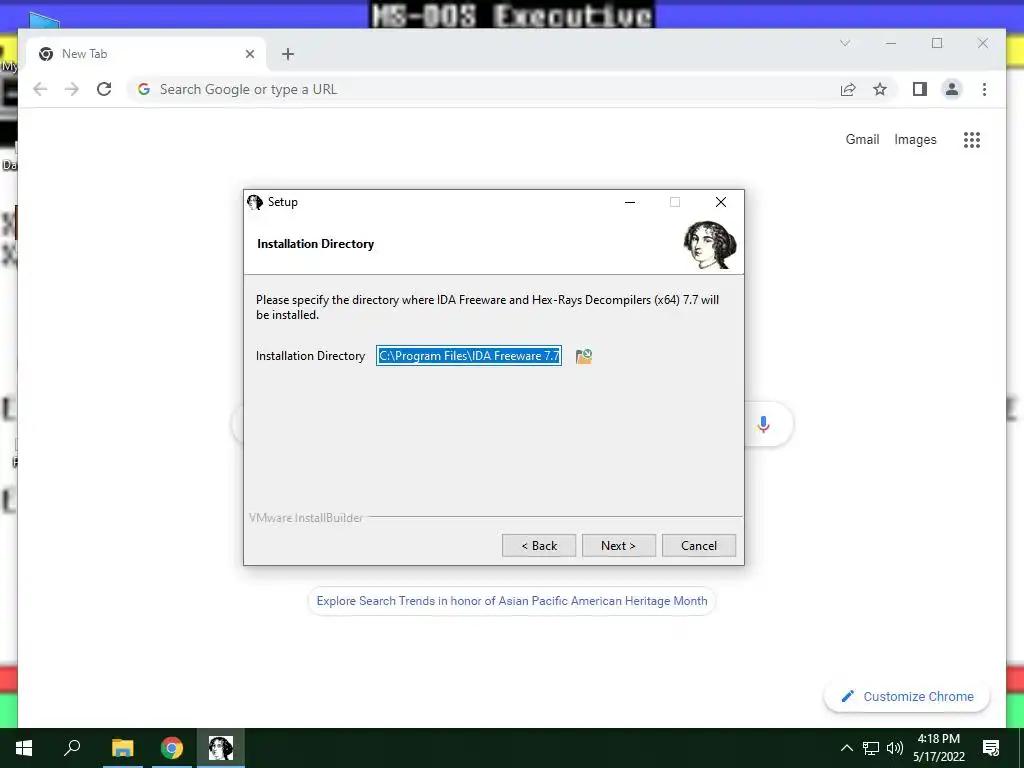This screenshot has width=1024, height=768.
Task: Open the Google apps grid
Action: coord(972,140)
